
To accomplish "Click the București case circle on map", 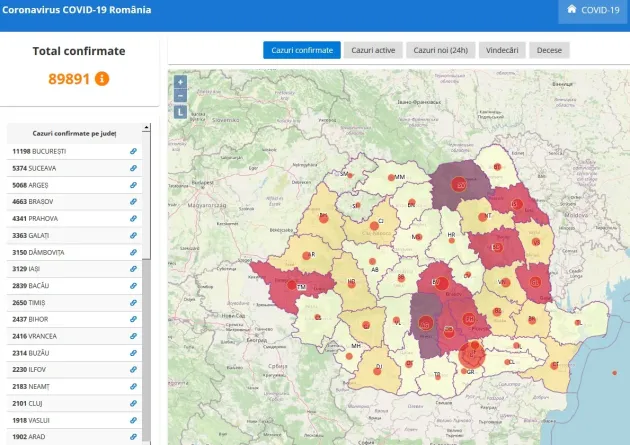I will [x=472, y=355].
